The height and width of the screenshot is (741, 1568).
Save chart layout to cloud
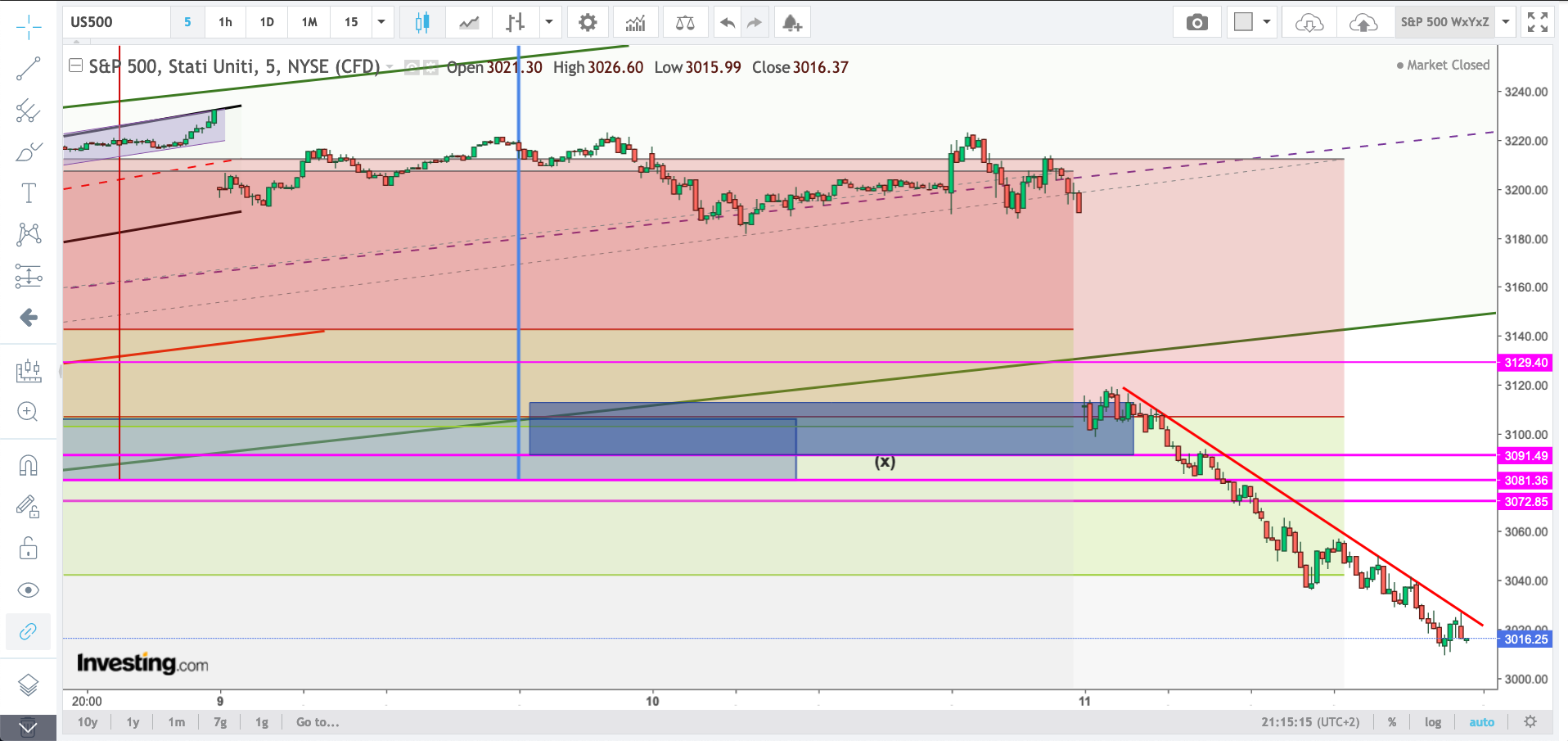click(1363, 22)
